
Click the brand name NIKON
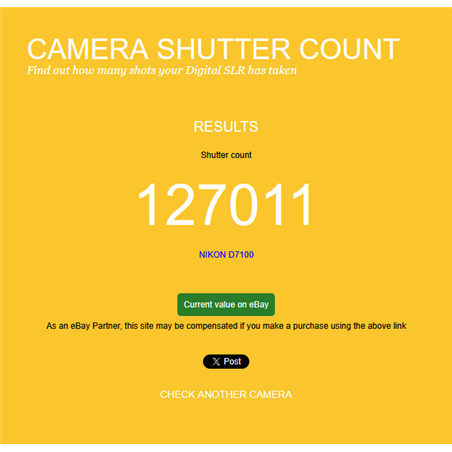pos(212,255)
